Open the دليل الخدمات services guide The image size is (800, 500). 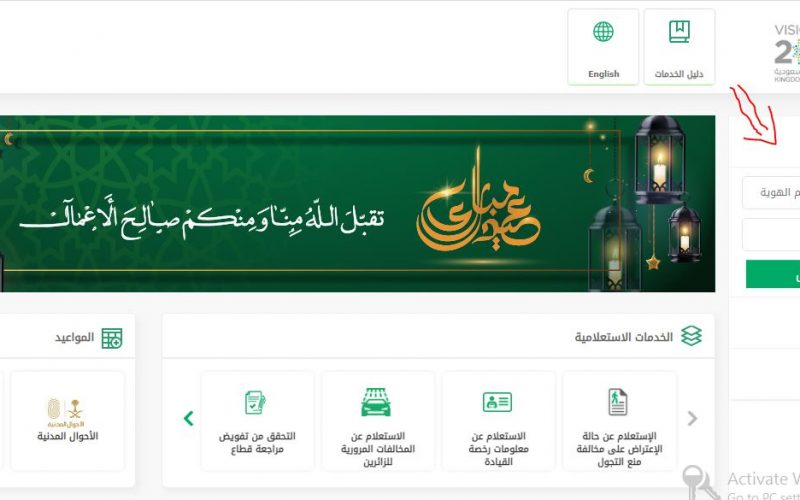click(x=679, y=47)
